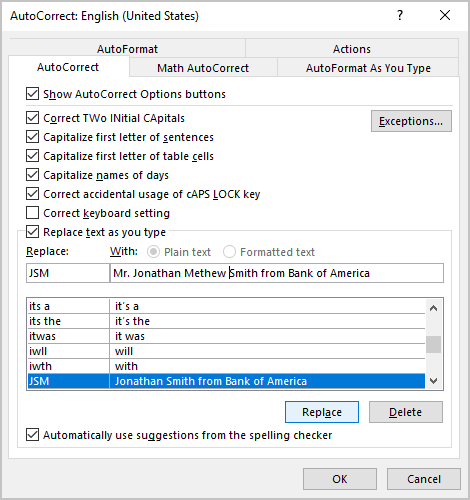Viewport: 470px width, 500px height.
Task: Click the Delete button
Action: tap(406, 412)
